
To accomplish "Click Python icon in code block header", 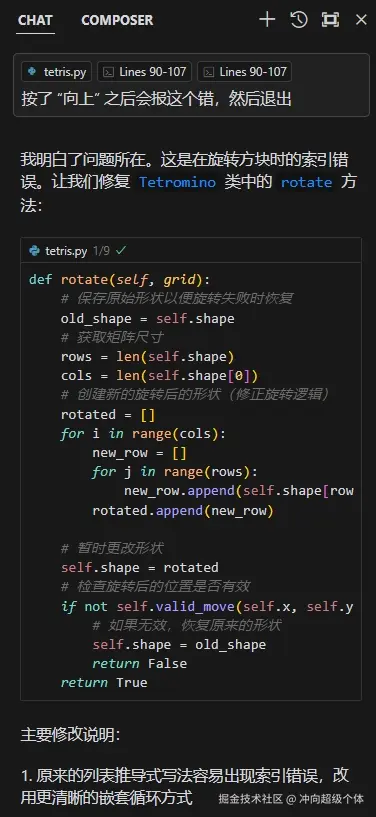I will point(35,251).
